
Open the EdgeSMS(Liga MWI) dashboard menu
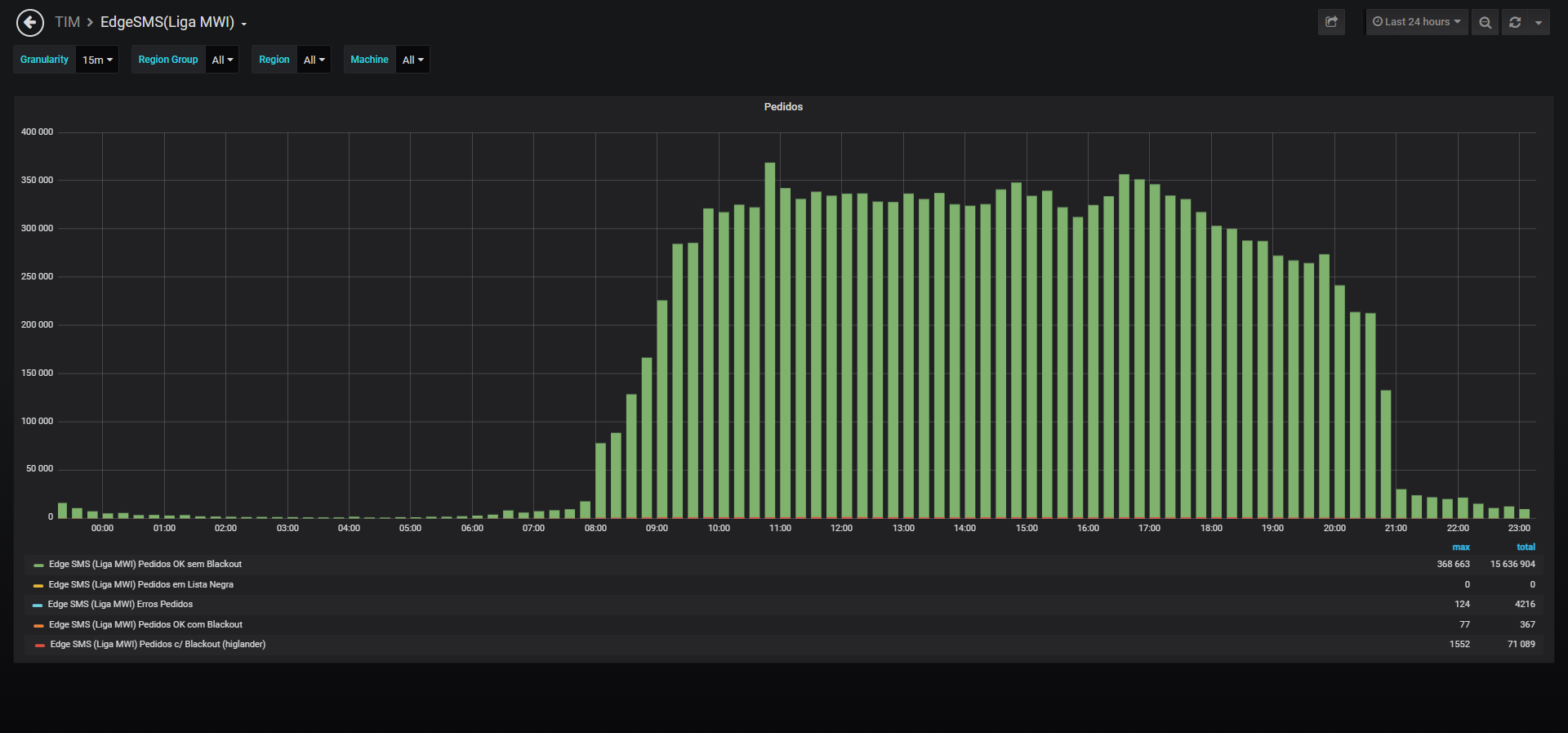[x=173, y=22]
